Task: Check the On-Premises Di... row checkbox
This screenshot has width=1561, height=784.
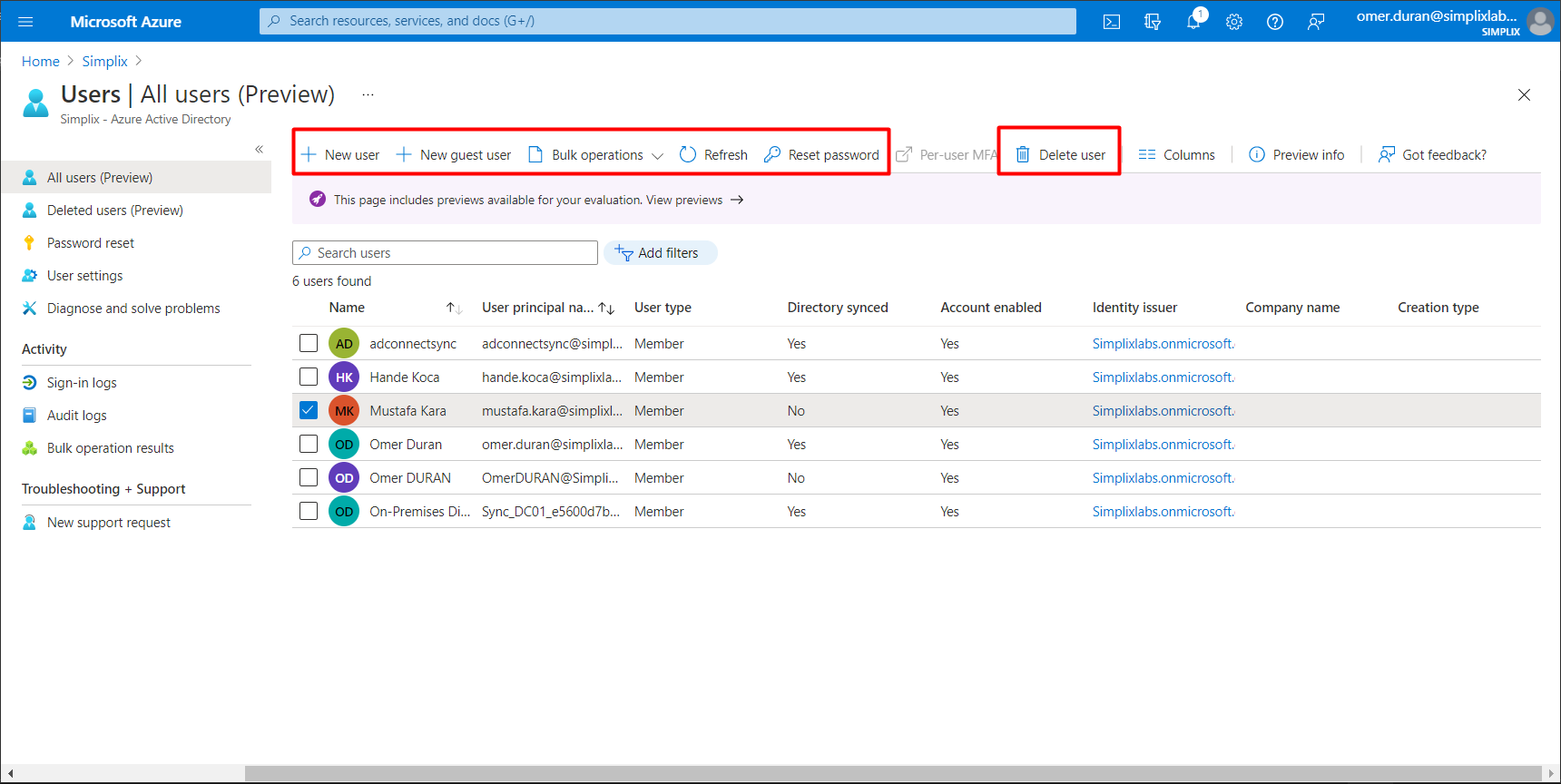Action: 309,511
